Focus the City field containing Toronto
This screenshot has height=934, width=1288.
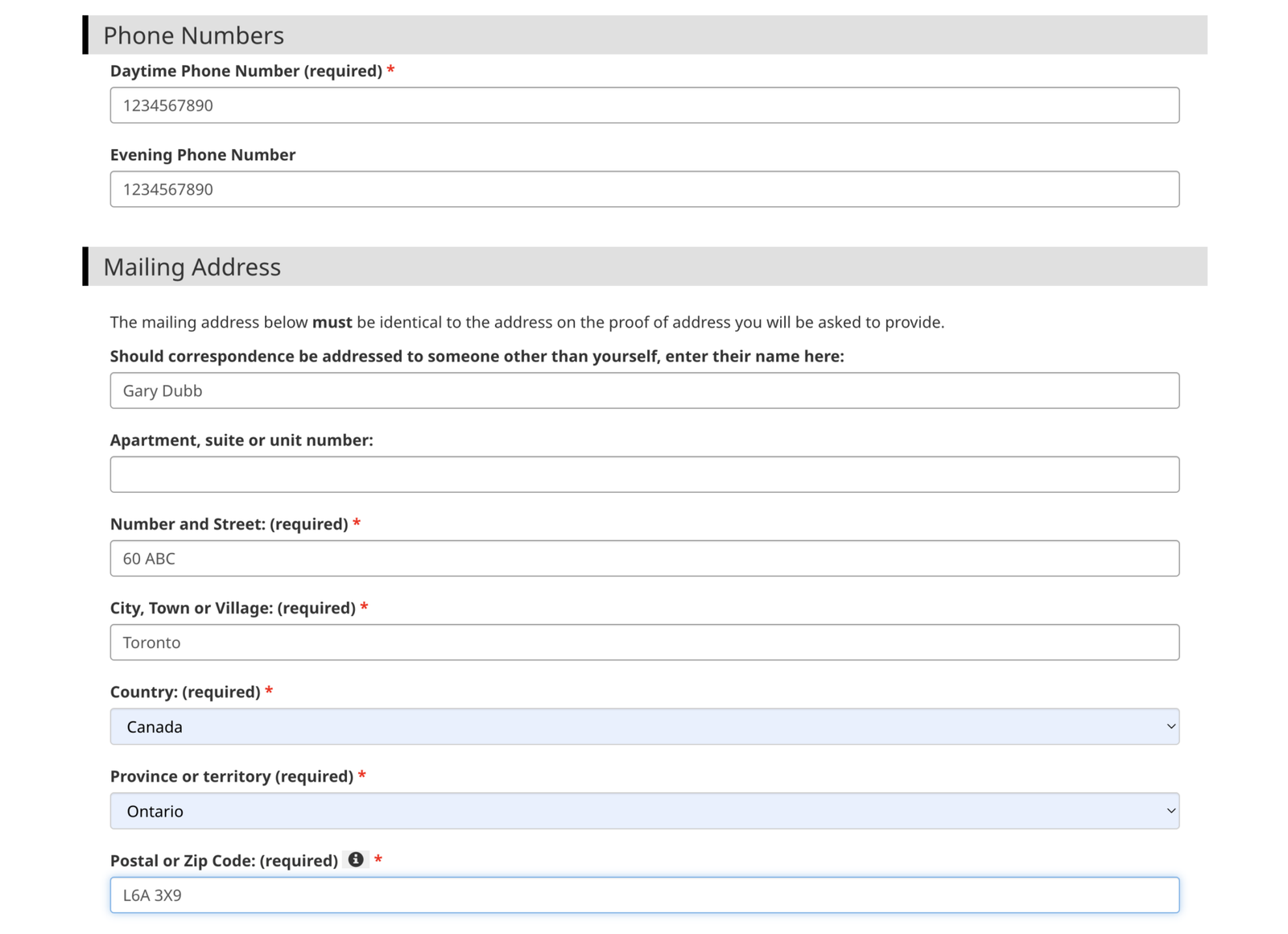tap(644, 643)
